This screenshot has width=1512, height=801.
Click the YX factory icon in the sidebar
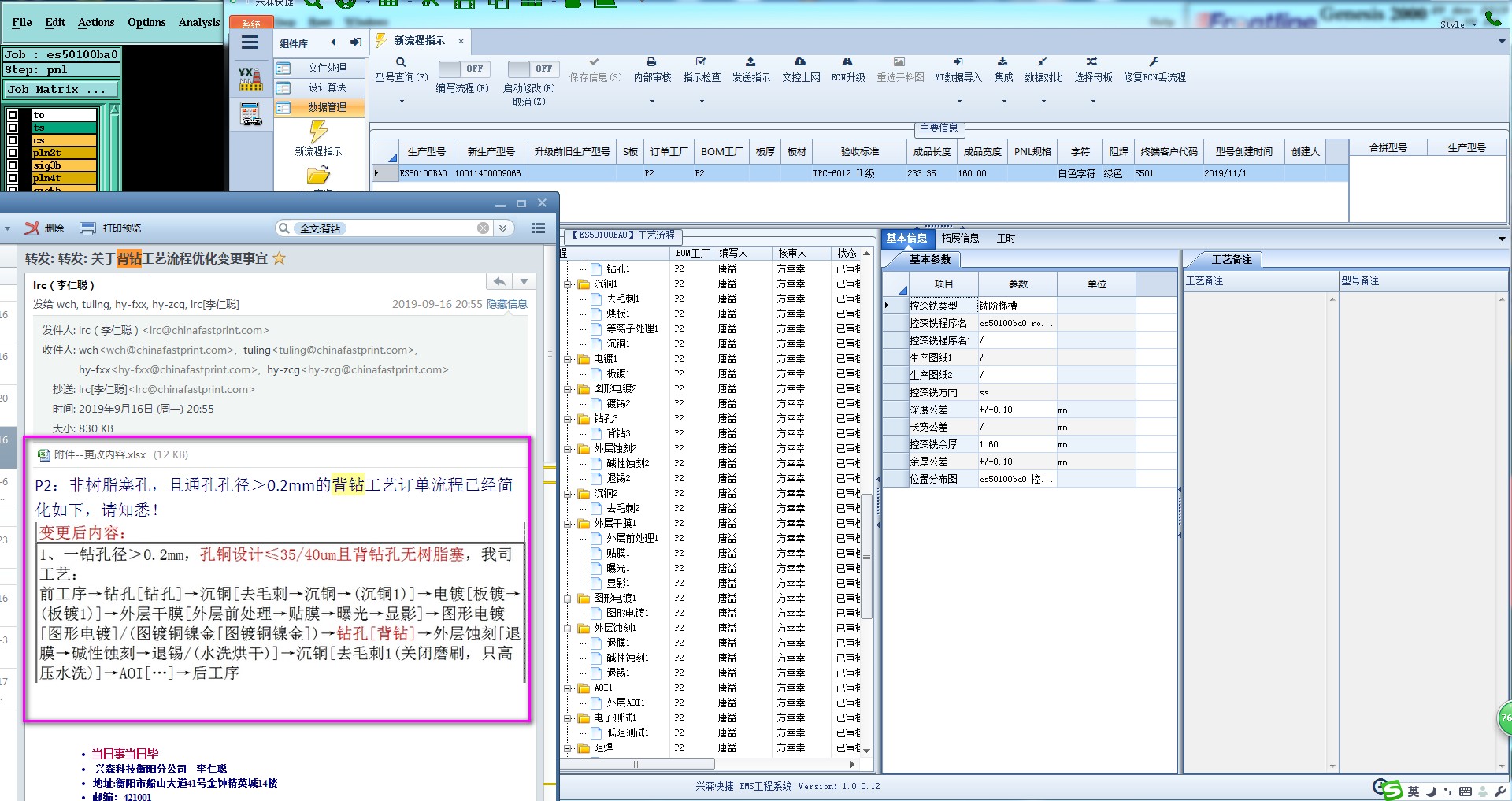coord(250,79)
